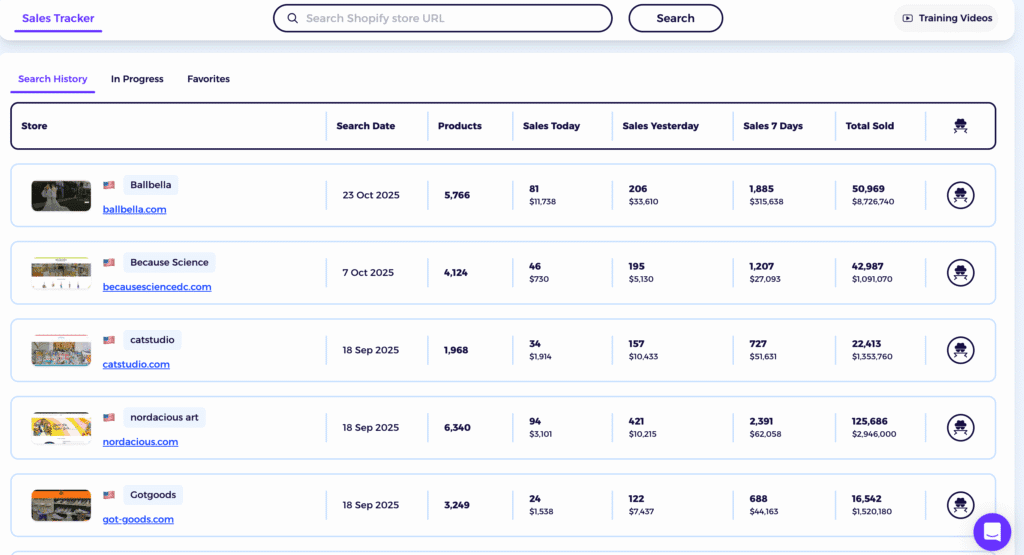Image resolution: width=1024 pixels, height=555 pixels.
Task: Click the Sales 7 Days column header
Action: pos(773,126)
